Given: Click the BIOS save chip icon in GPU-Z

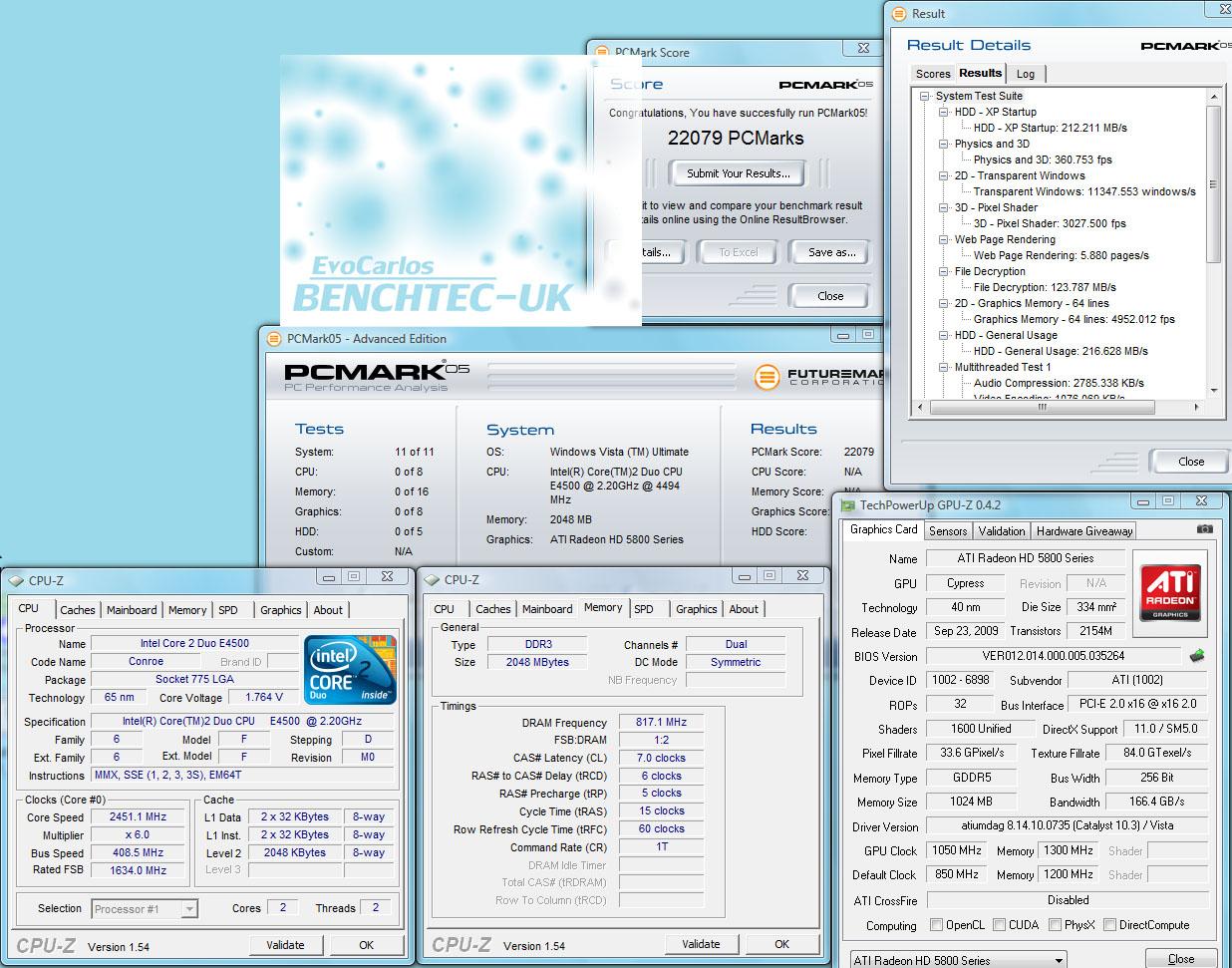Looking at the screenshot, I should [1197, 655].
